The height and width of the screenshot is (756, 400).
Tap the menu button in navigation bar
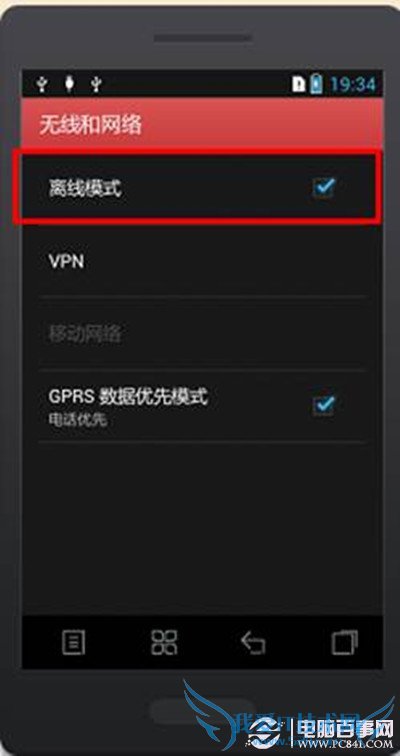click(74, 642)
